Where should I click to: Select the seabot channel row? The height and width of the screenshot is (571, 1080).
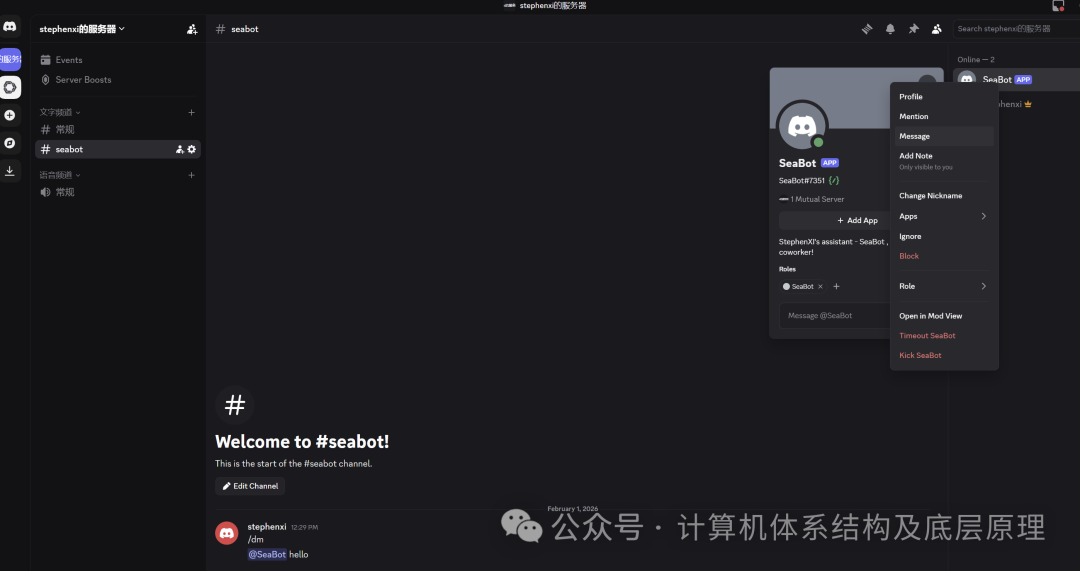(x=117, y=149)
